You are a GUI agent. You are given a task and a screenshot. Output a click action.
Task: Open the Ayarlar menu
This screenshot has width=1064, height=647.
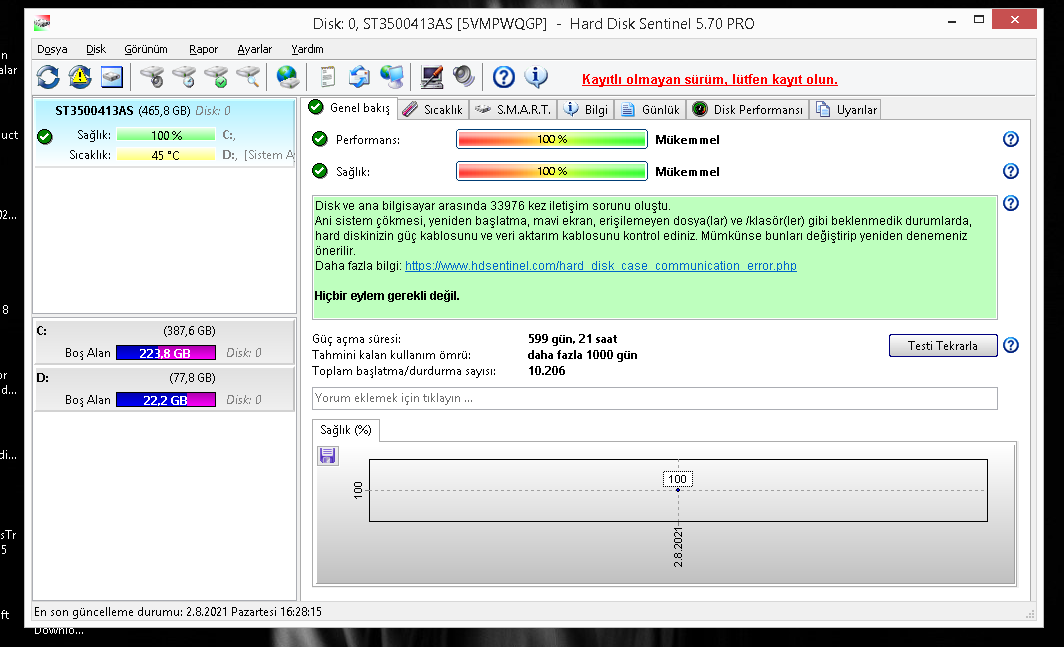click(254, 49)
